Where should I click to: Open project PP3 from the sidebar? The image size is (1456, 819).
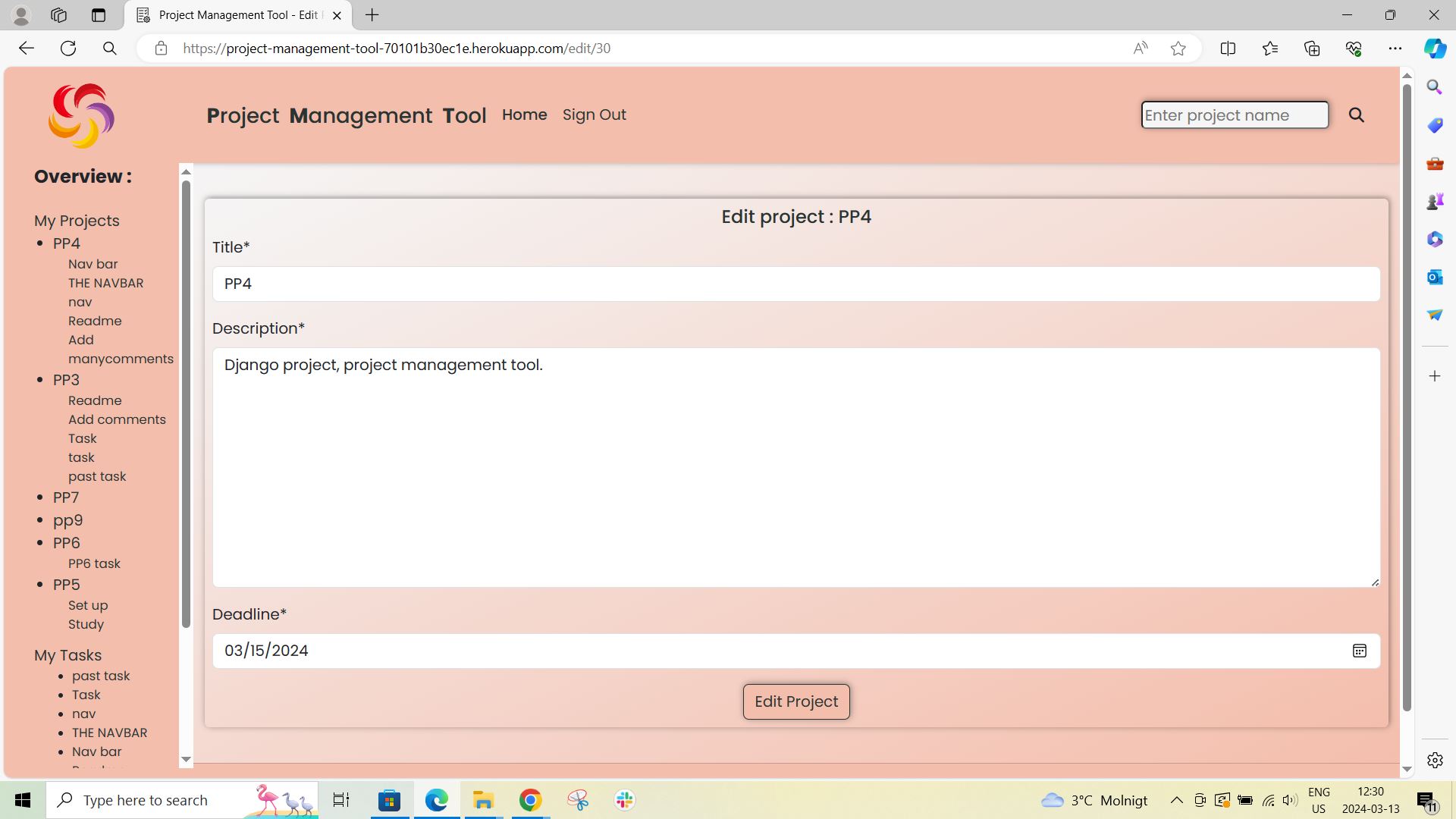coord(65,380)
